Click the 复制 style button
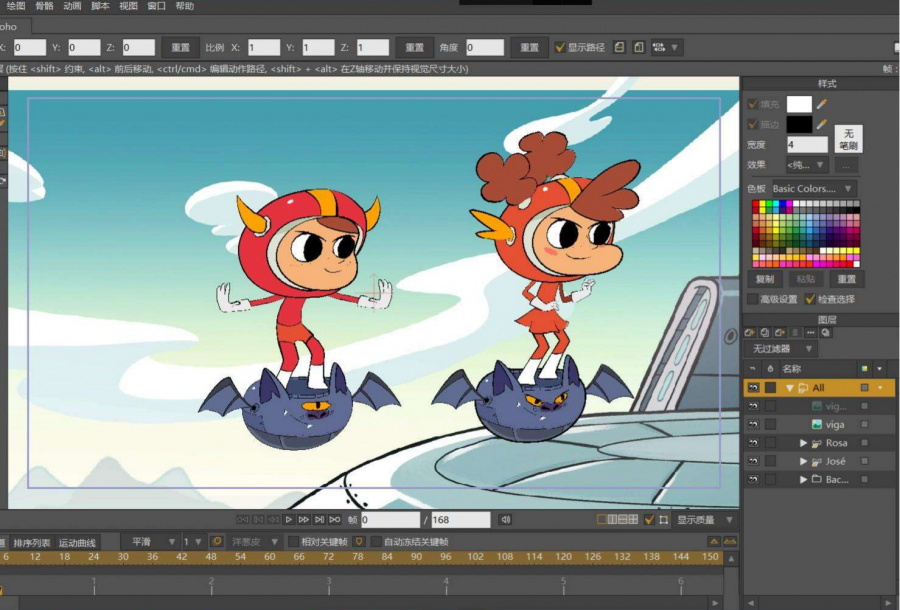Image resolution: width=900 pixels, height=610 pixels. pyautogui.click(x=765, y=280)
